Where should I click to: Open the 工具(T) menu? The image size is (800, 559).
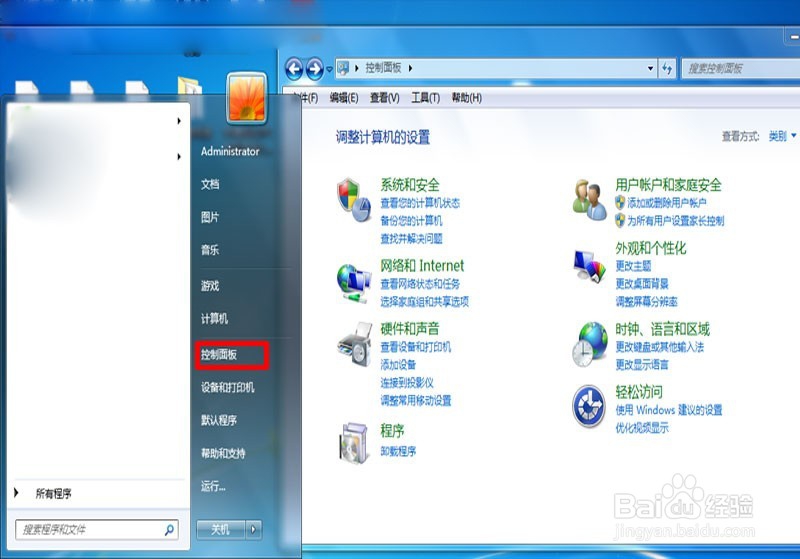coord(426,97)
